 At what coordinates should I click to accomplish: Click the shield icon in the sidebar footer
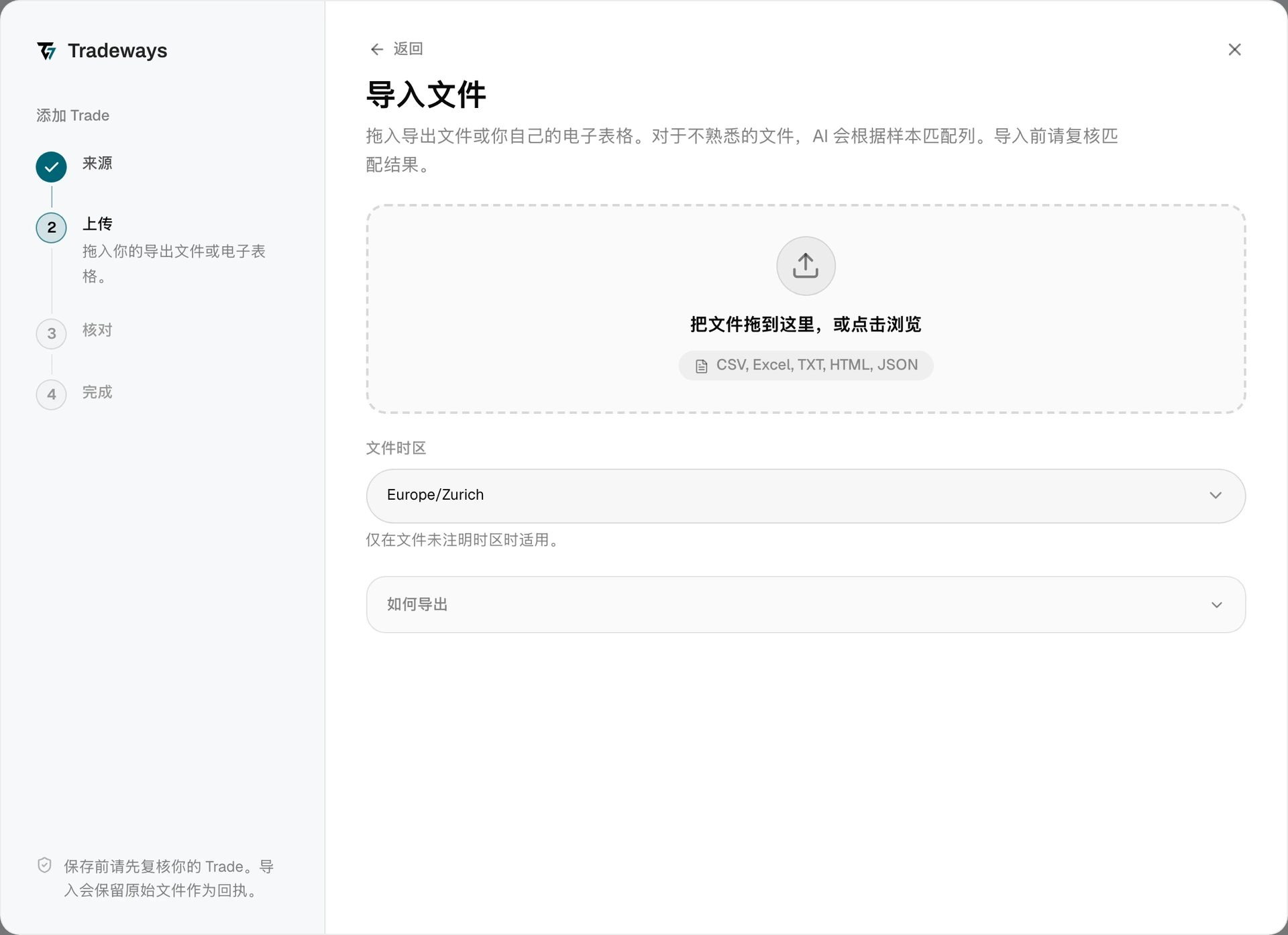pyautogui.click(x=44, y=865)
